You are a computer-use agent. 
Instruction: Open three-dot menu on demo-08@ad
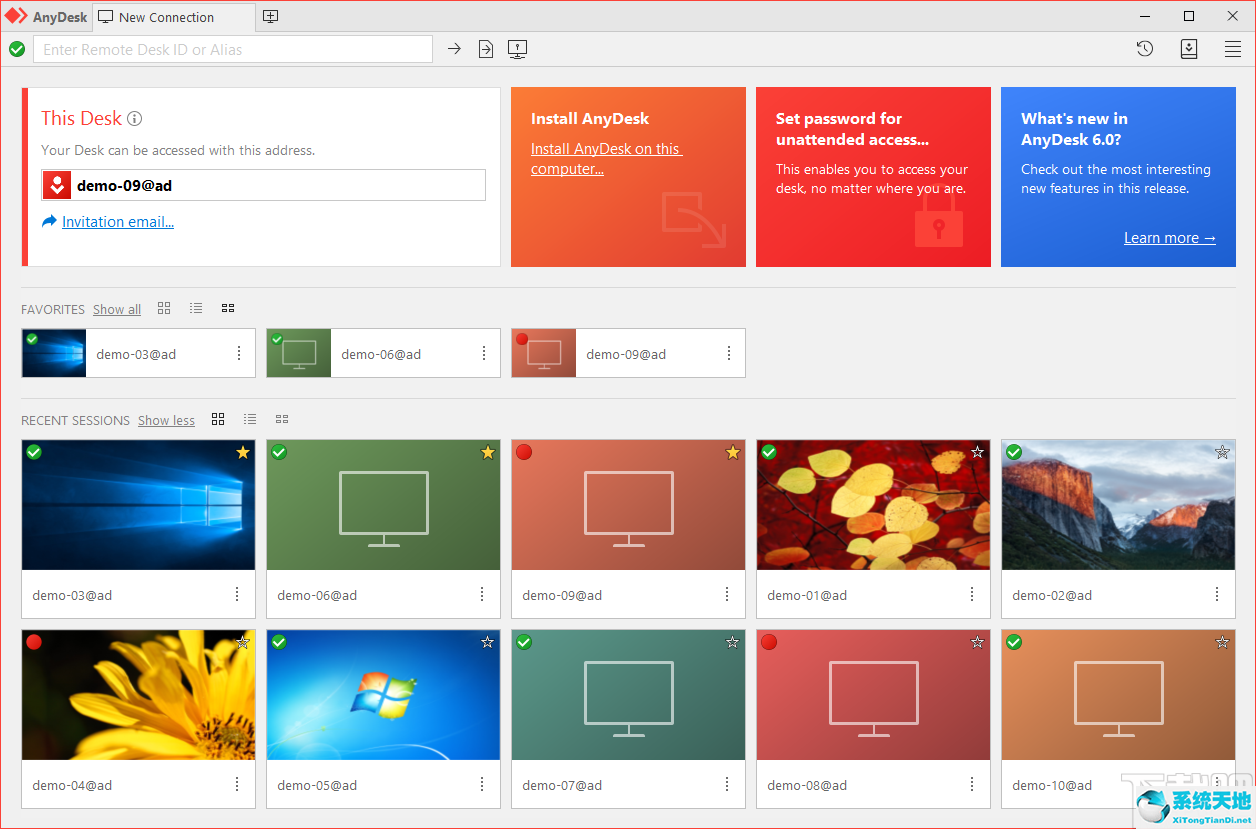(972, 784)
